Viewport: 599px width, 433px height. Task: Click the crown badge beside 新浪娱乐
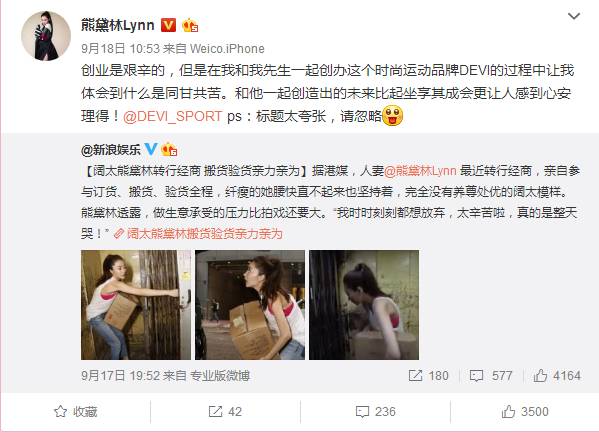[169, 149]
